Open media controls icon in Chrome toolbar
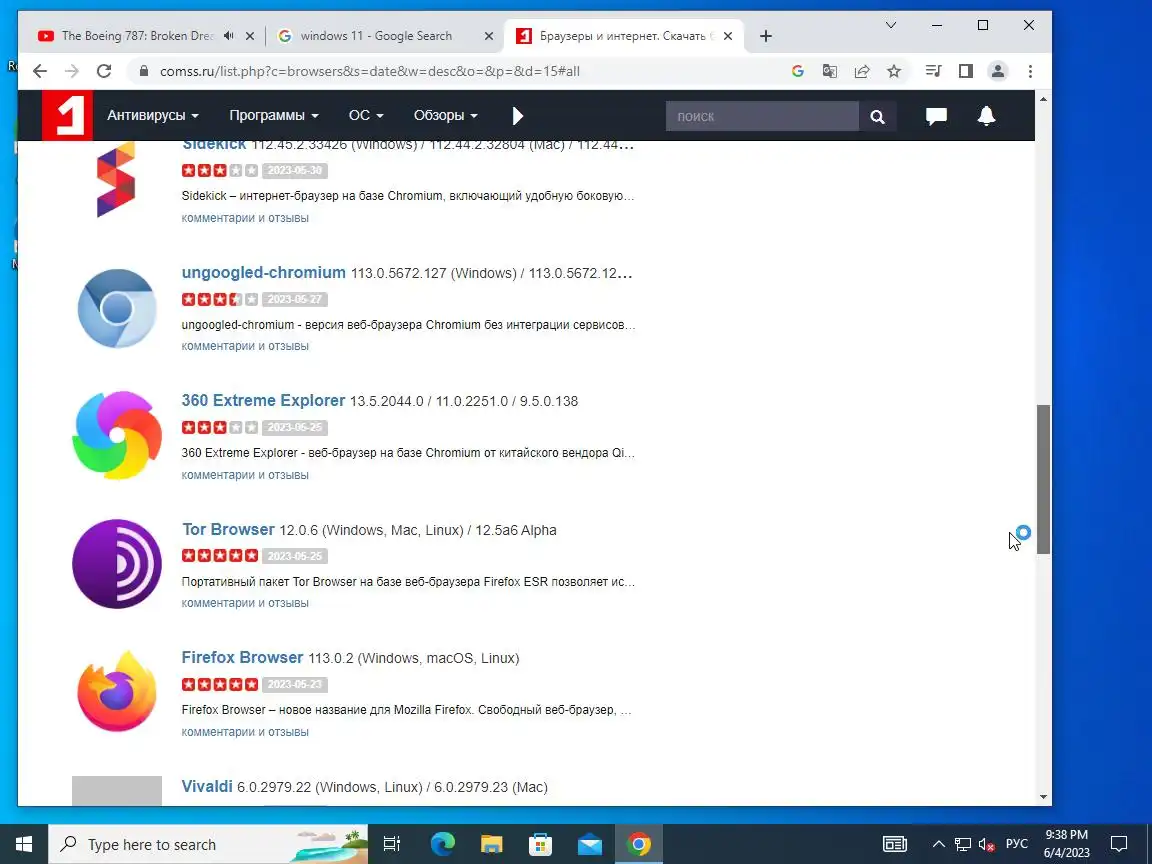The width and height of the screenshot is (1152, 864). pyautogui.click(x=934, y=71)
